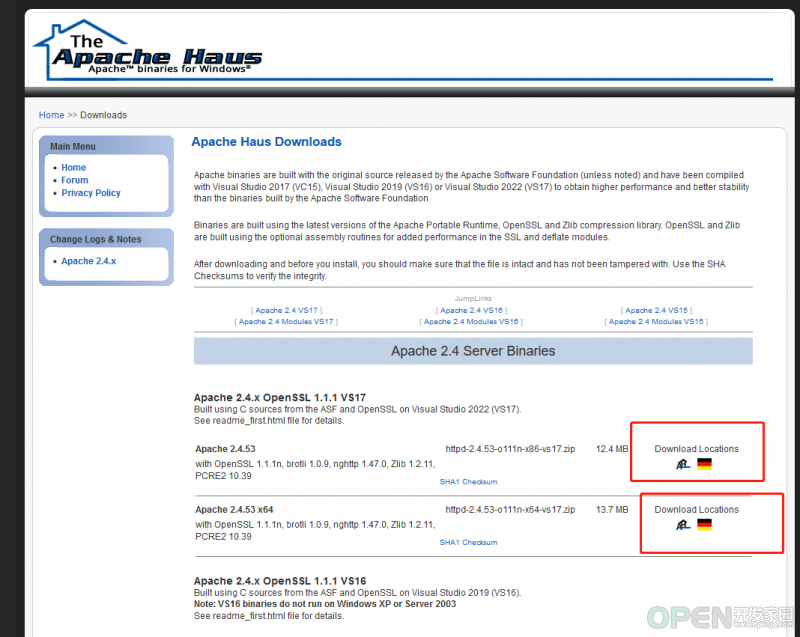Click the Apache 2.4.x OpenSSL 1.1.1 VS17 heading
This screenshot has height=637, width=800.
tap(280, 397)
